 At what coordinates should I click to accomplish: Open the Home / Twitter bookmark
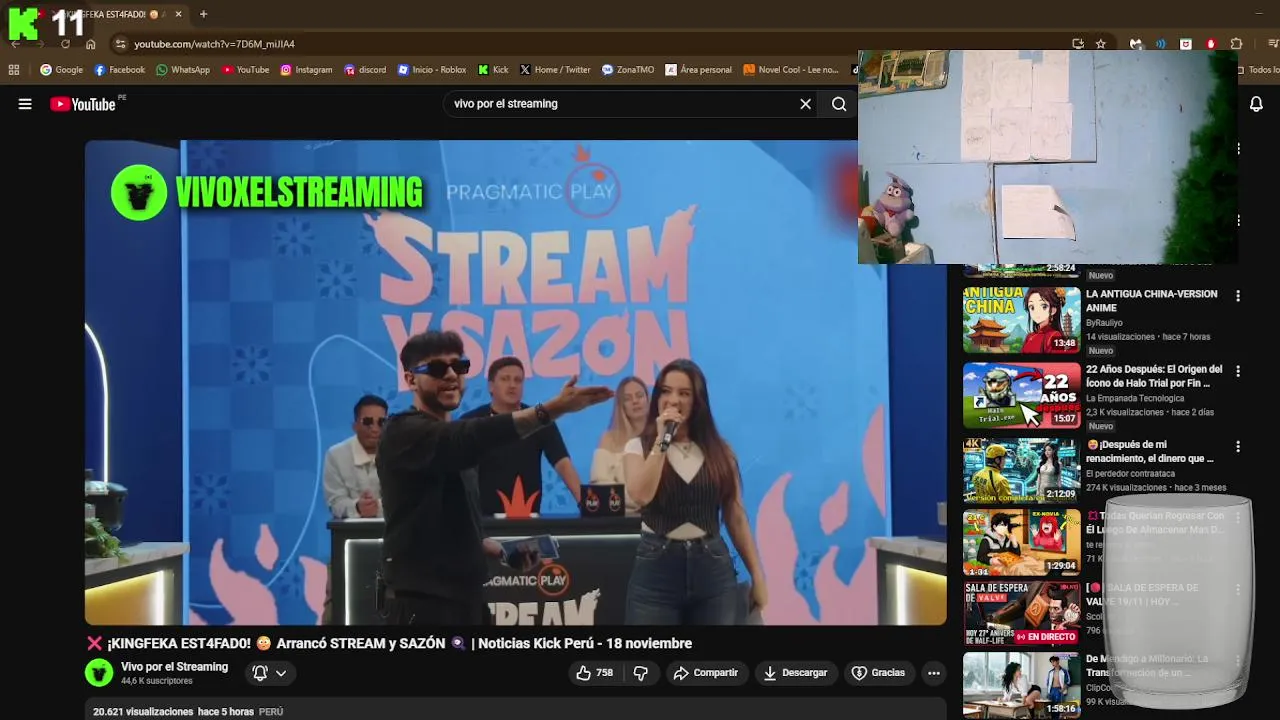(555, 70)
